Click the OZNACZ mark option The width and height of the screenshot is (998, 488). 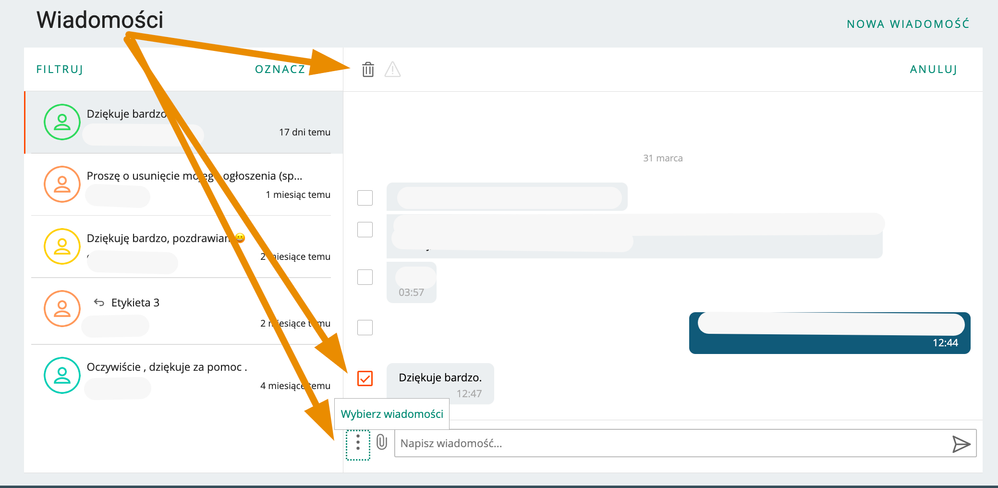[280, 69]
